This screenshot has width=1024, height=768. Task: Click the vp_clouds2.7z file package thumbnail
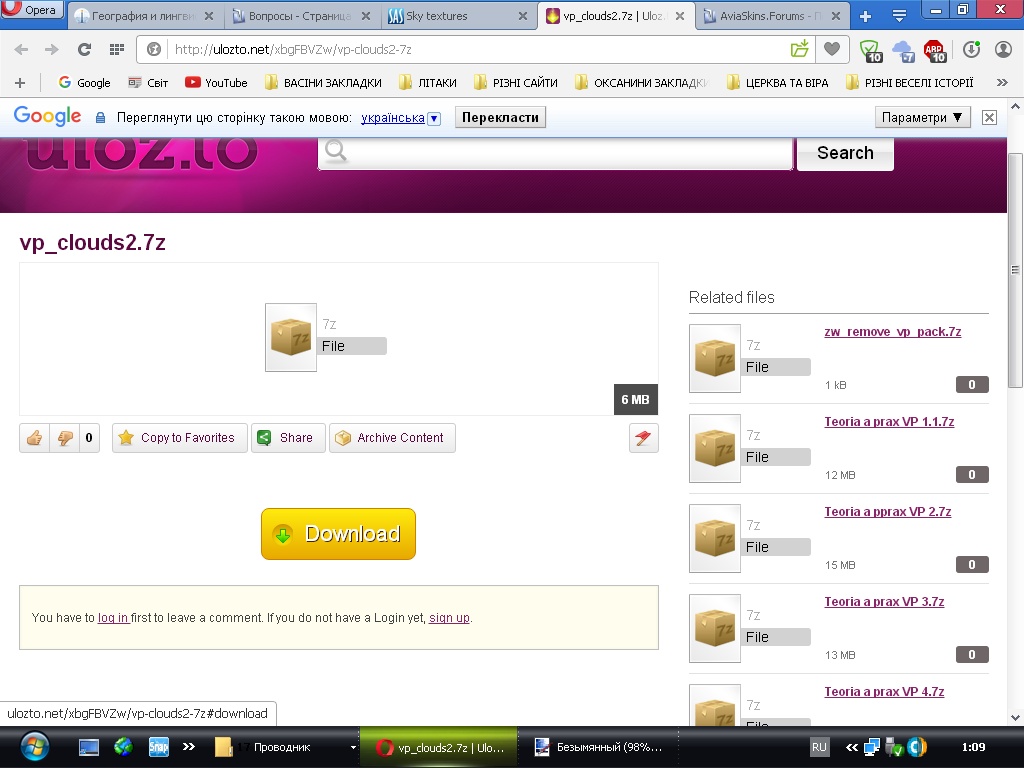[x=291, y=337]
